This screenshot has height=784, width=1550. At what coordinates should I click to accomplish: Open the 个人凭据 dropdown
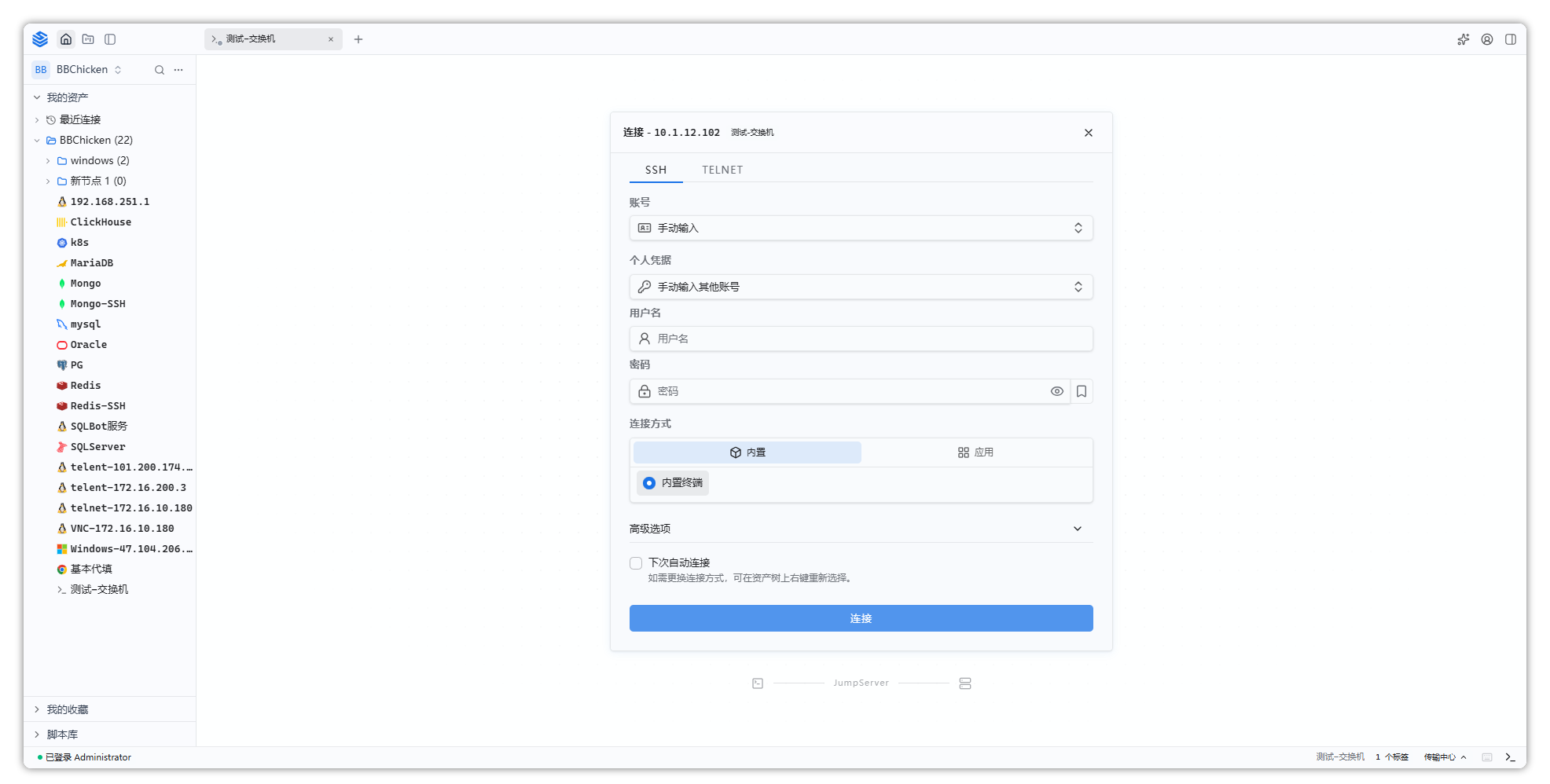(x=861, y=287)
